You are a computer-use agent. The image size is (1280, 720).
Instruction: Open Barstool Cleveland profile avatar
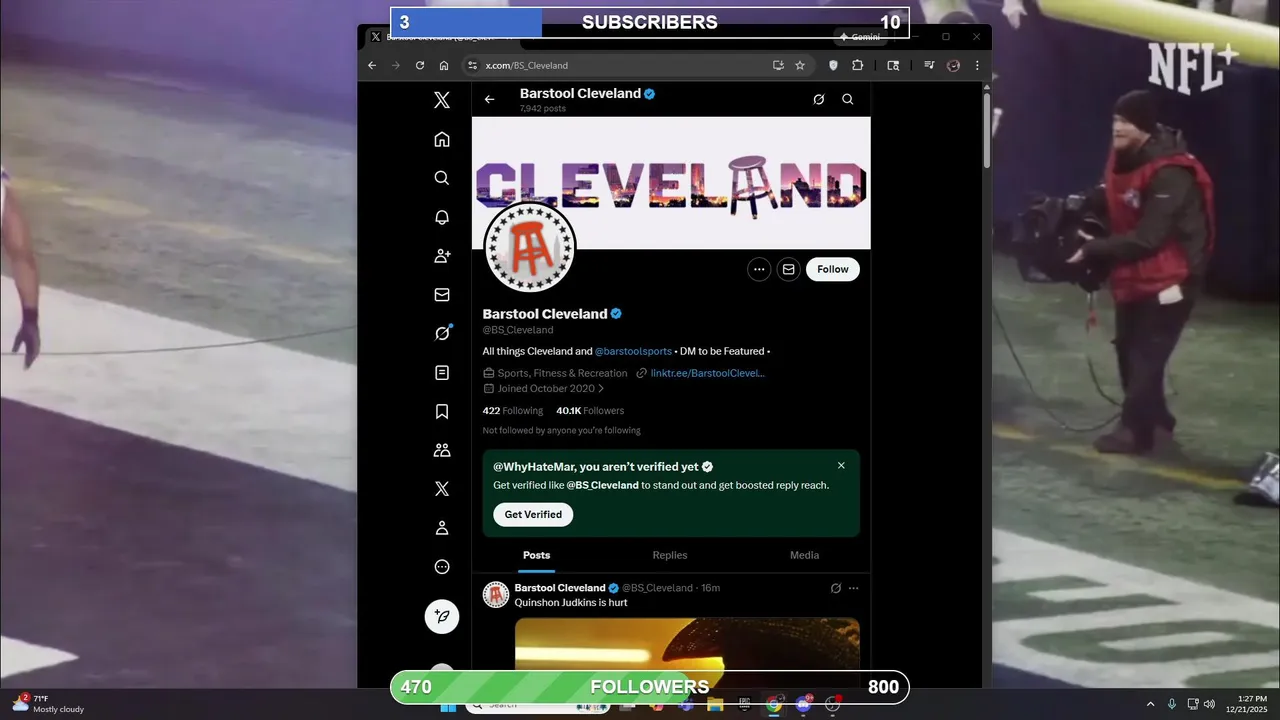pos(530,248)
